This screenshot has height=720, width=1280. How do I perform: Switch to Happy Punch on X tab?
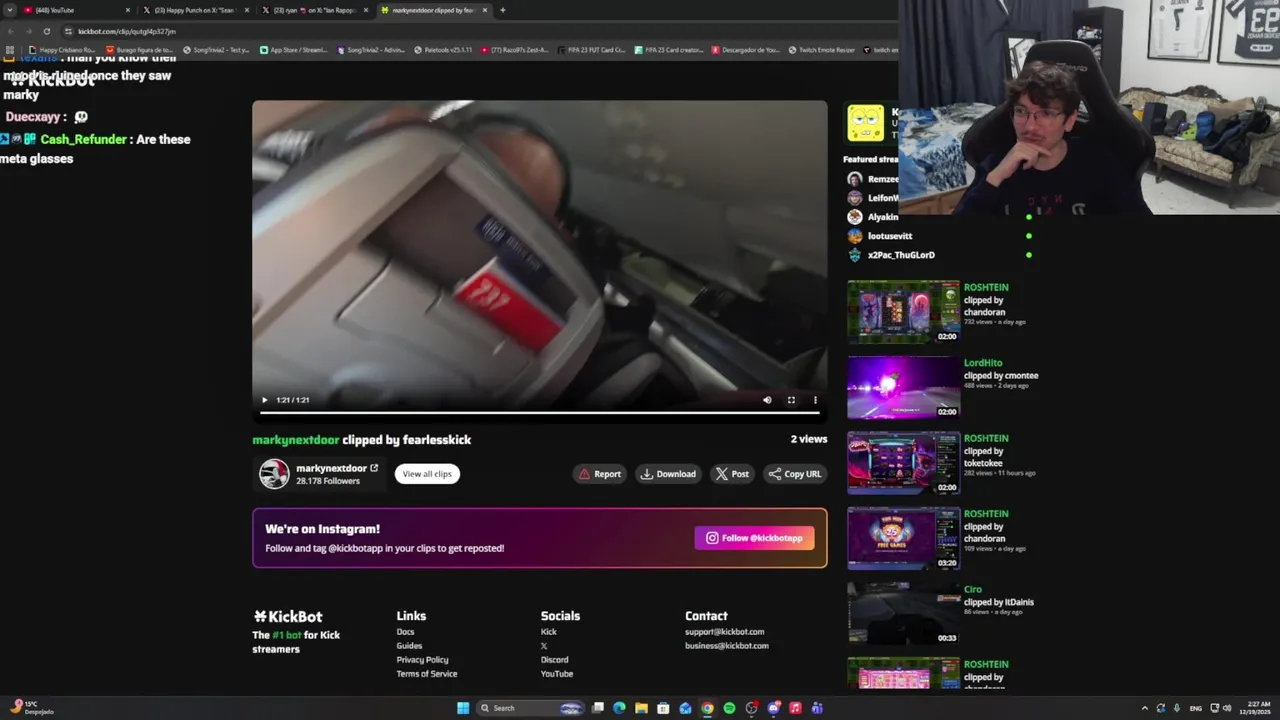193,10
